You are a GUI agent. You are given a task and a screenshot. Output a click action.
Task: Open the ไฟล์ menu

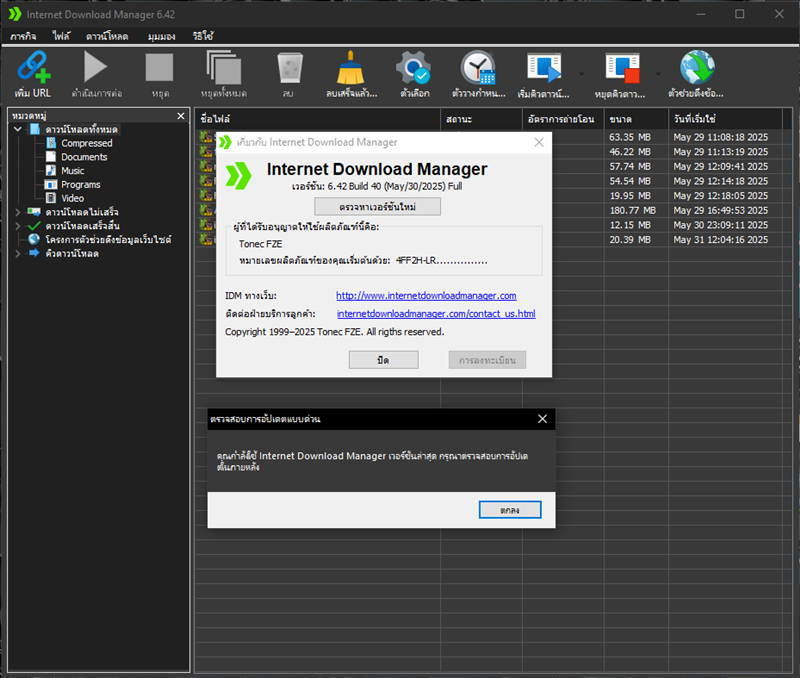[61, 36]
